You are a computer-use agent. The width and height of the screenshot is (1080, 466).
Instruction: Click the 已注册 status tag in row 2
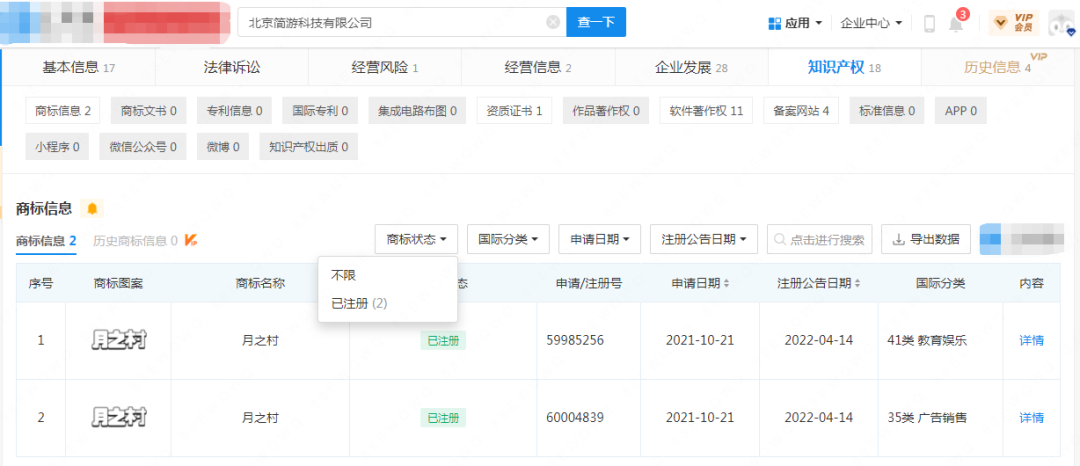[443, 418]
